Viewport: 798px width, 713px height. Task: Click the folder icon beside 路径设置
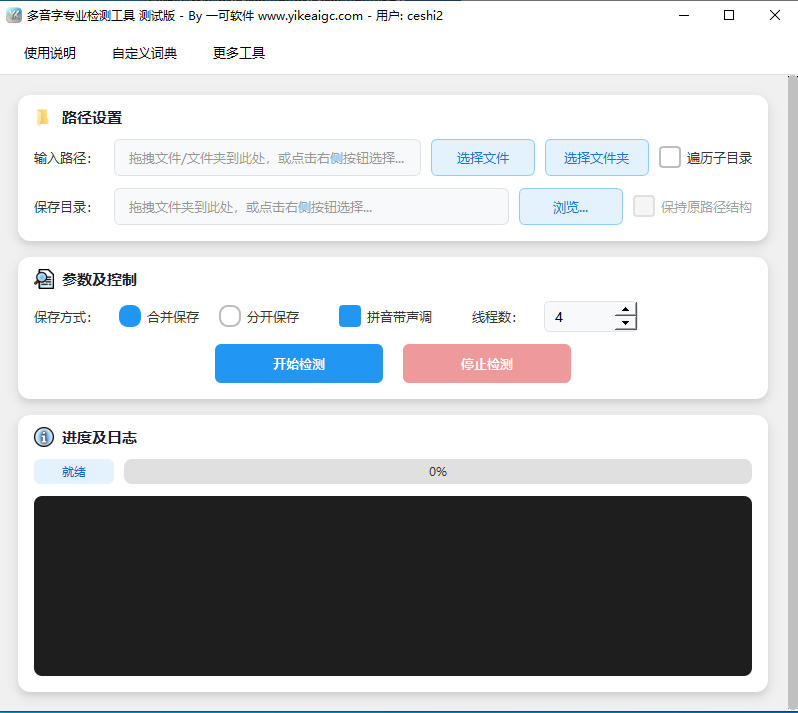43,117
